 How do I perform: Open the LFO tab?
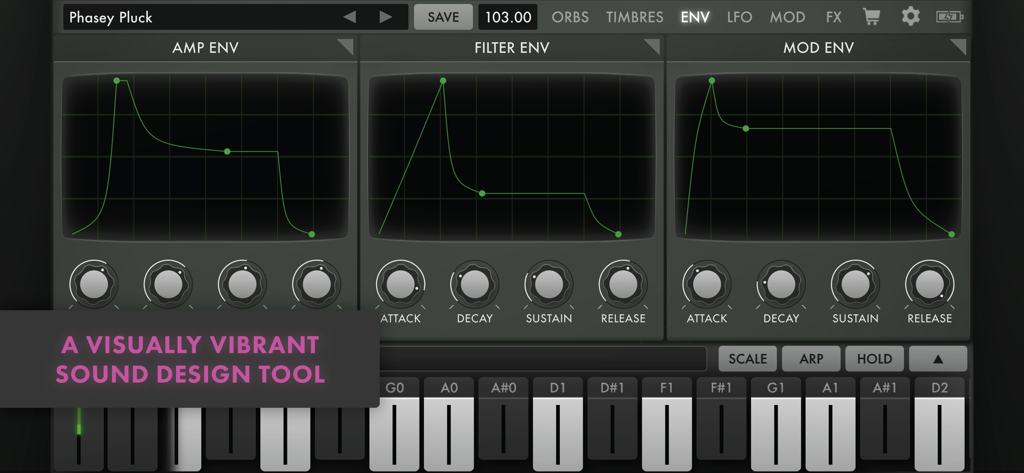point(739,17)
